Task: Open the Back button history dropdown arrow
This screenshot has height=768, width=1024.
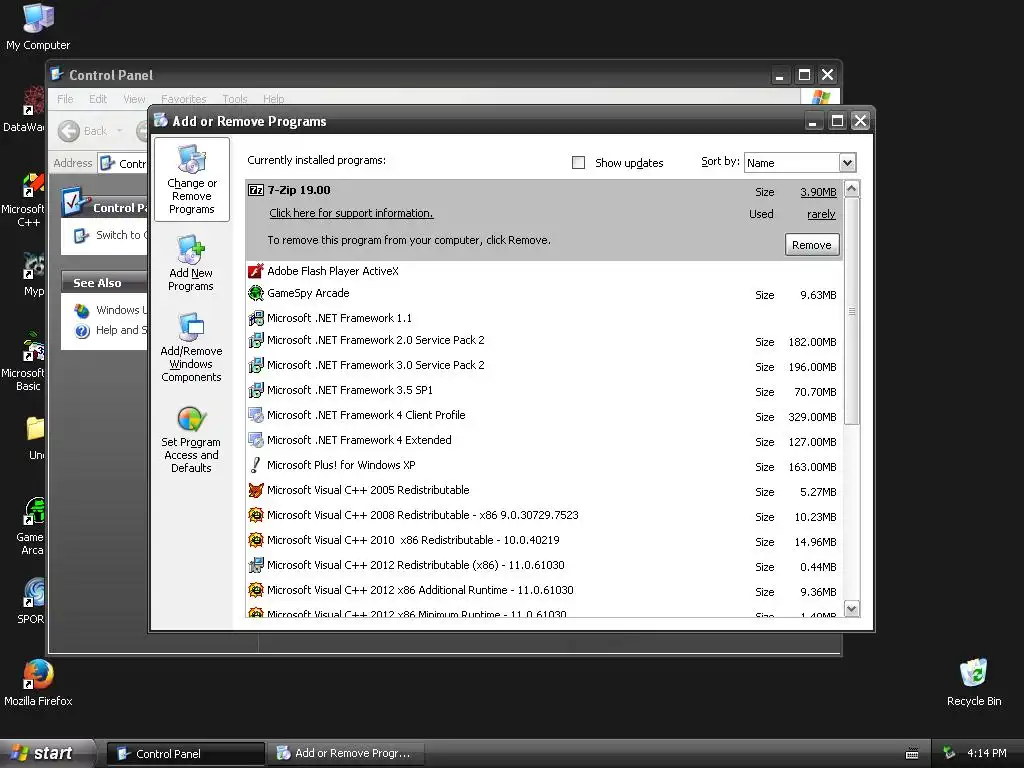Action: [x=120, y=131]
